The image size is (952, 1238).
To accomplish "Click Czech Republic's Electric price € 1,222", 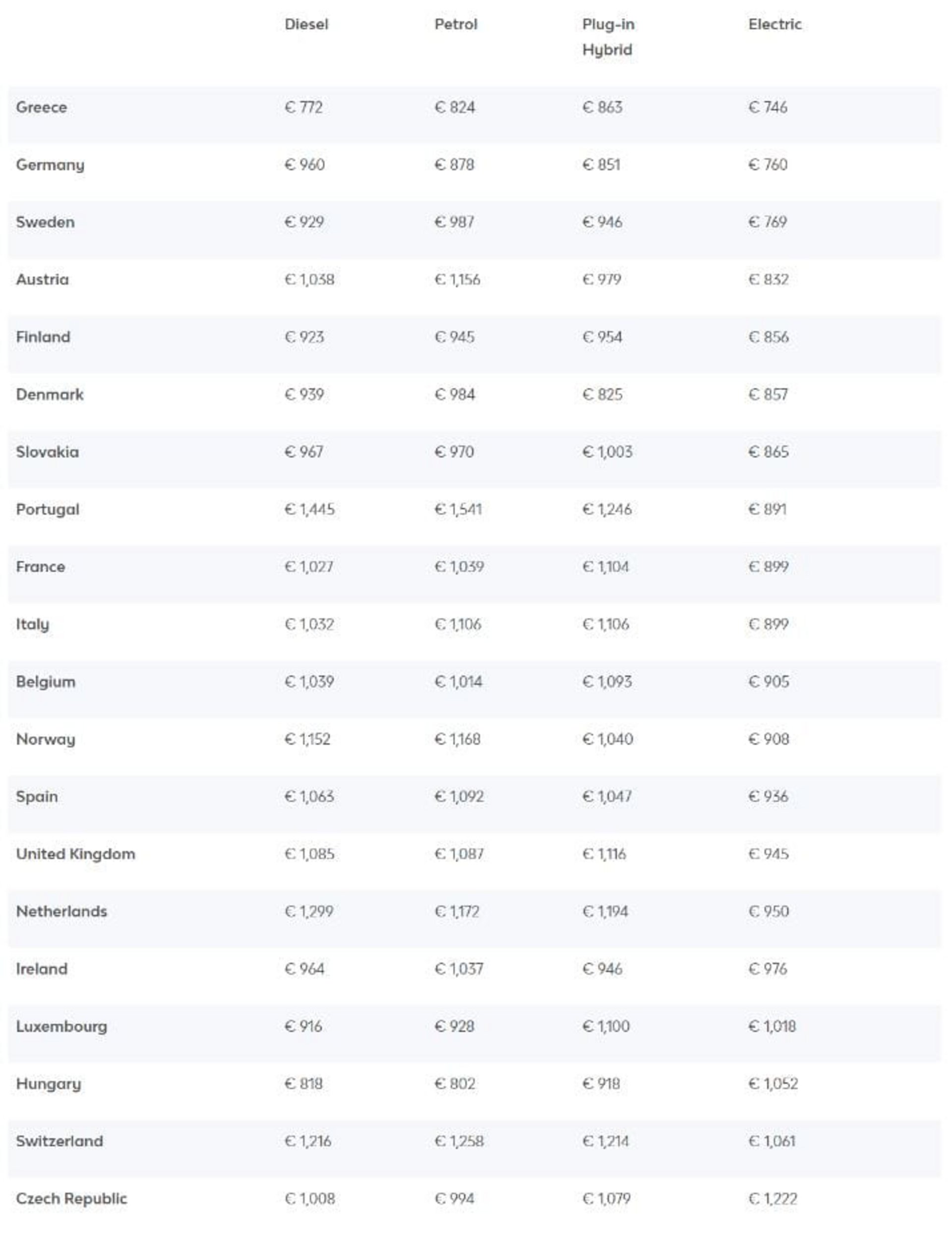I will coord(773,1198).
